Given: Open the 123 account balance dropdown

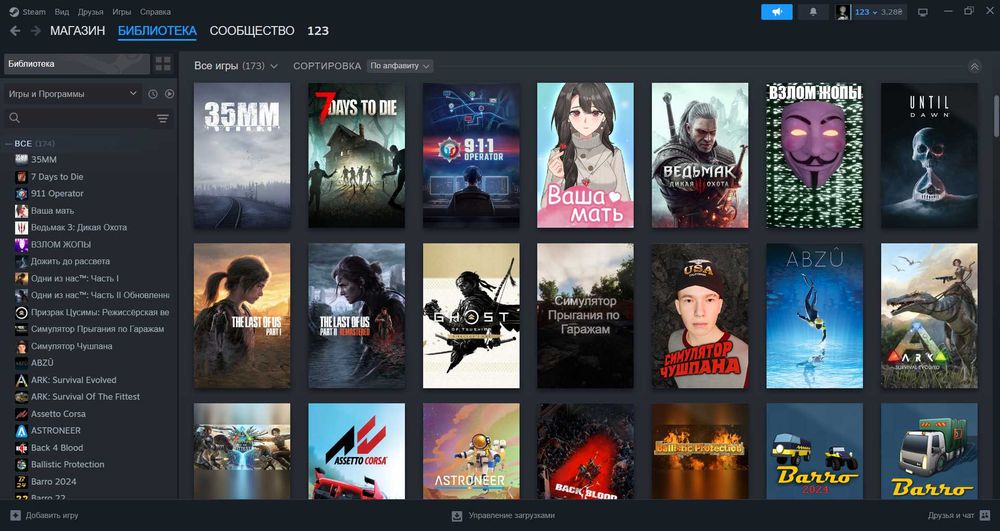Looking at the screenshot, I should 879,12.
